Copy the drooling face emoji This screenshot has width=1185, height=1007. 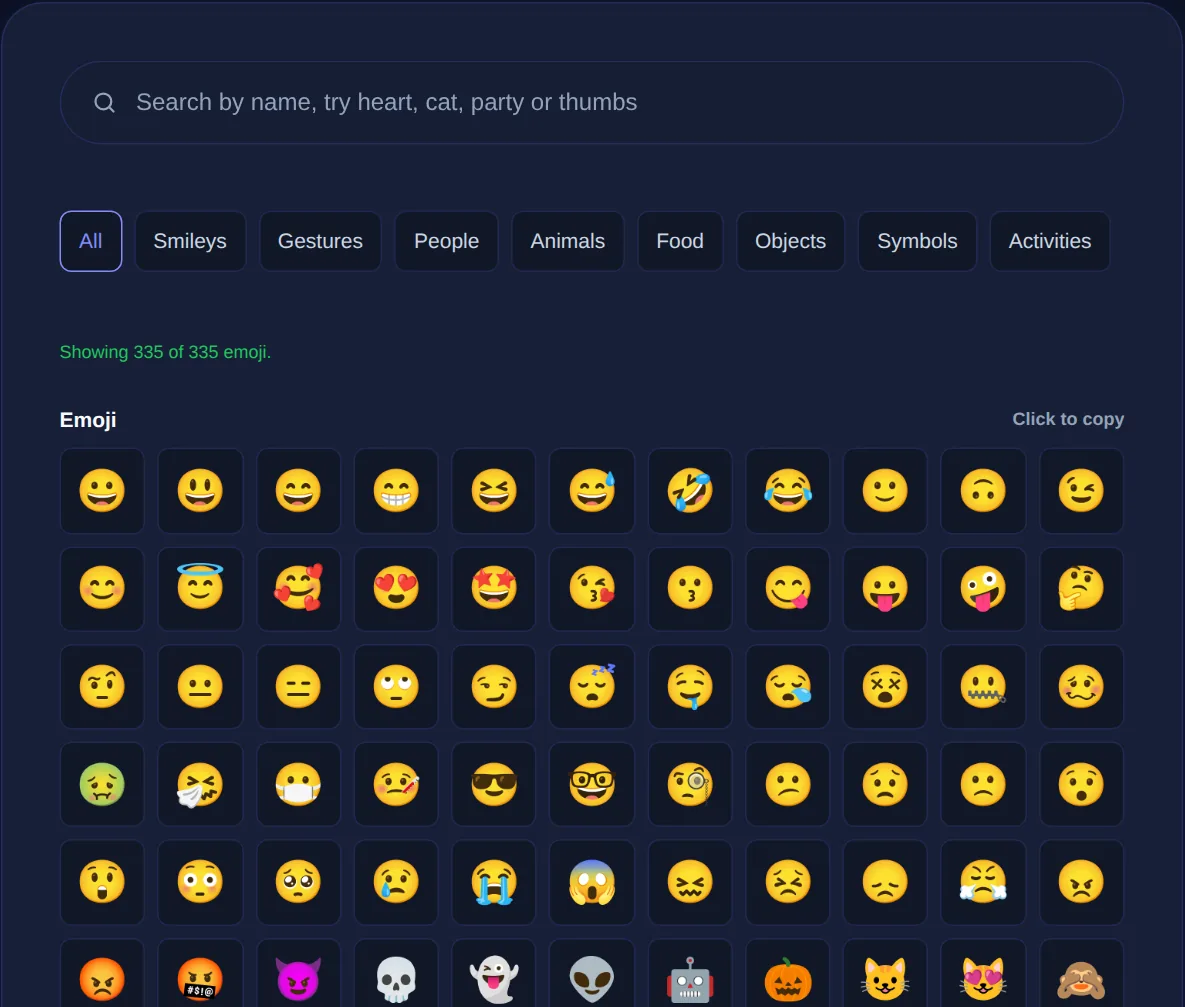690,686
